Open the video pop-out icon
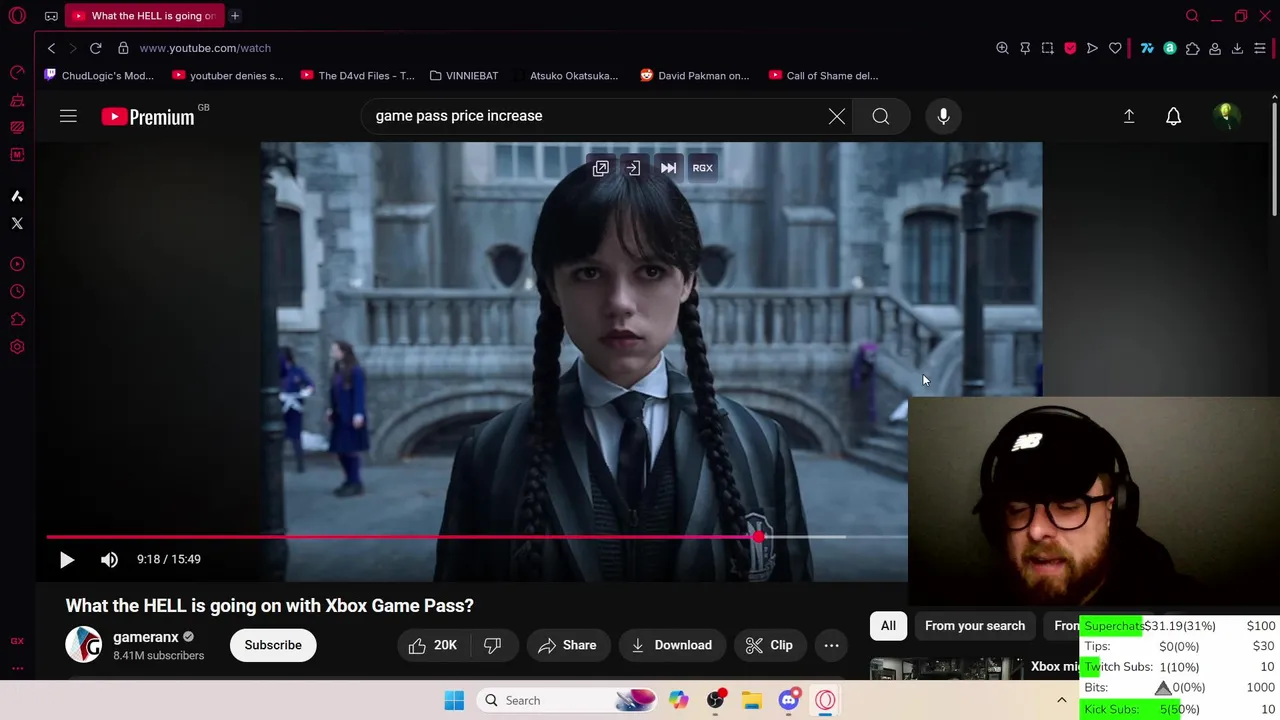The width and height of the screenshot is (1280, 720). (x=601, y=168)
